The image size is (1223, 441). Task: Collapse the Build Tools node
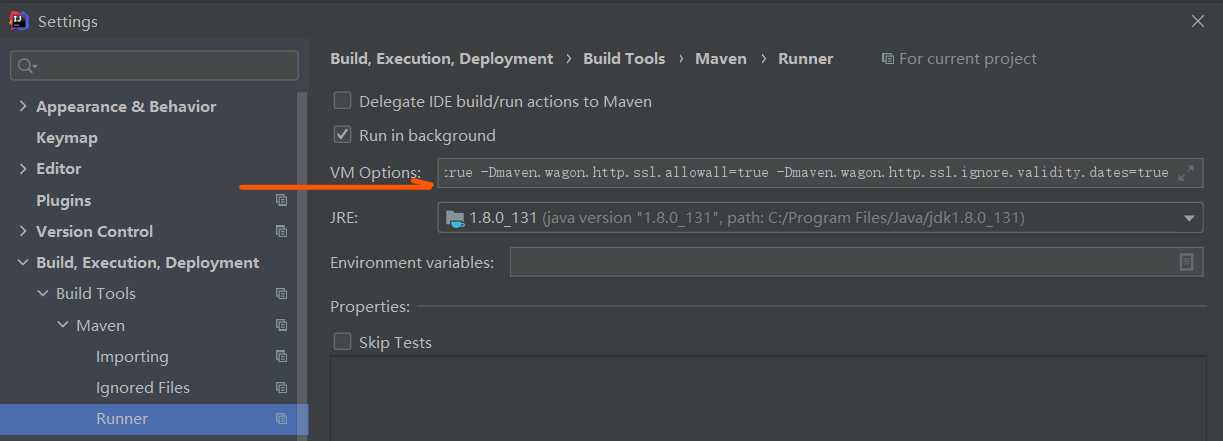pos(43,293)
